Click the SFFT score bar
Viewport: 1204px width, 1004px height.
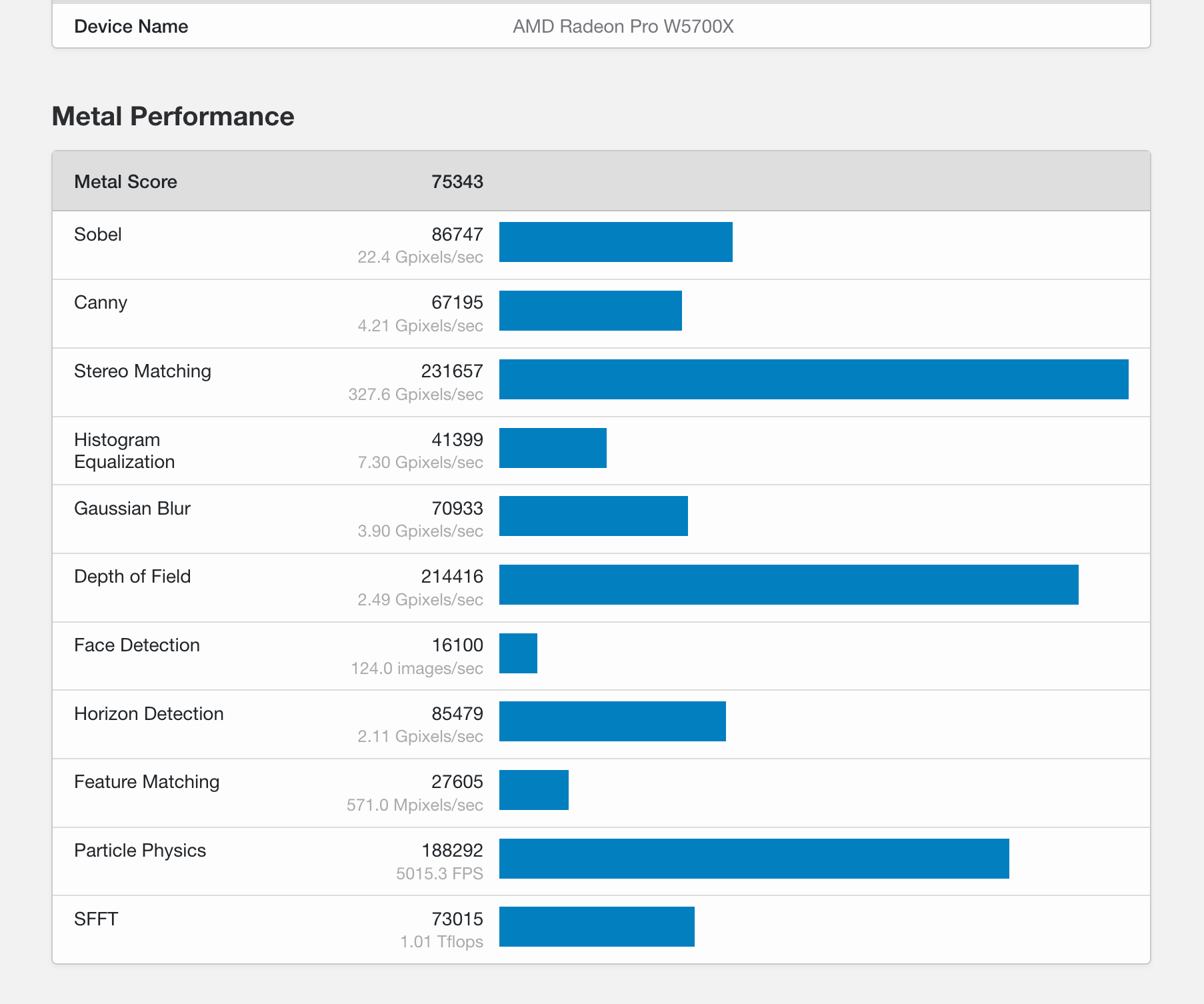pos(597,927)
